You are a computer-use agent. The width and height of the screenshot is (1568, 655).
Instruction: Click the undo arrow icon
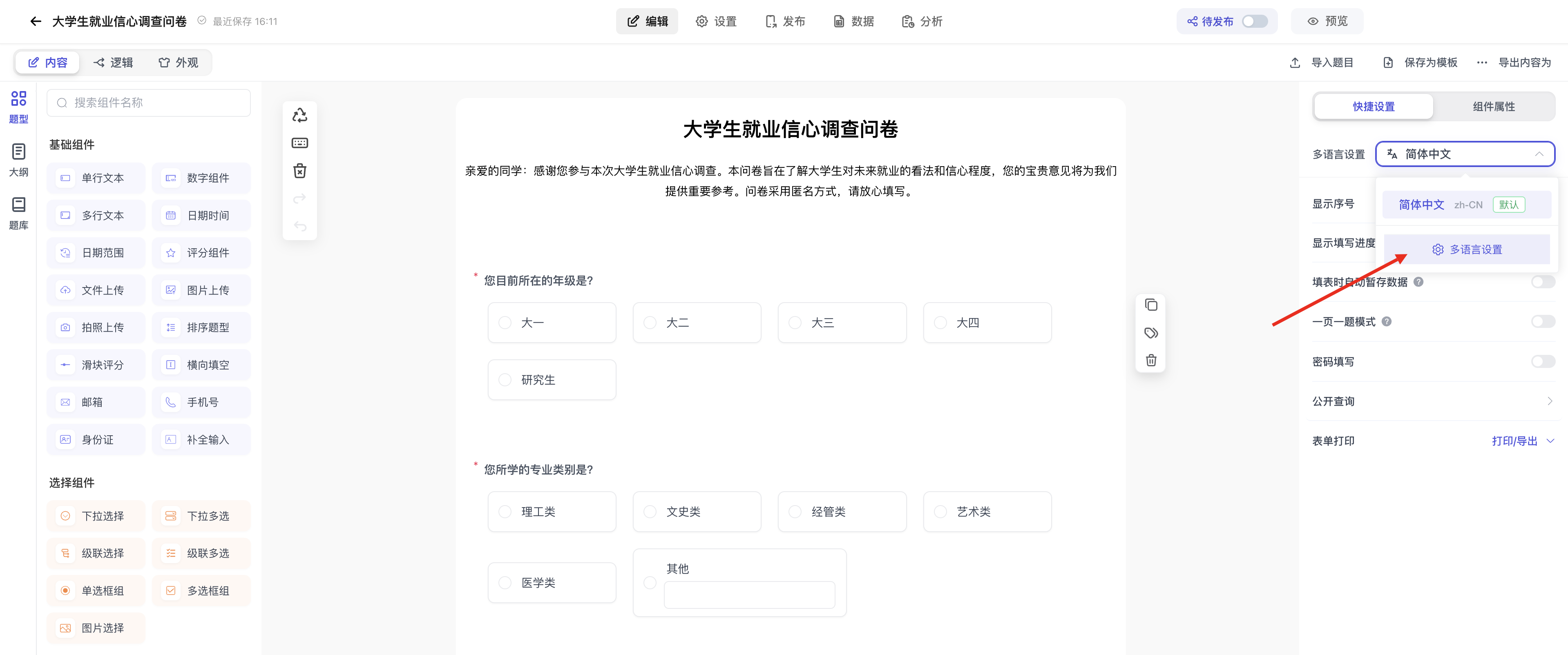pos(299,226)
